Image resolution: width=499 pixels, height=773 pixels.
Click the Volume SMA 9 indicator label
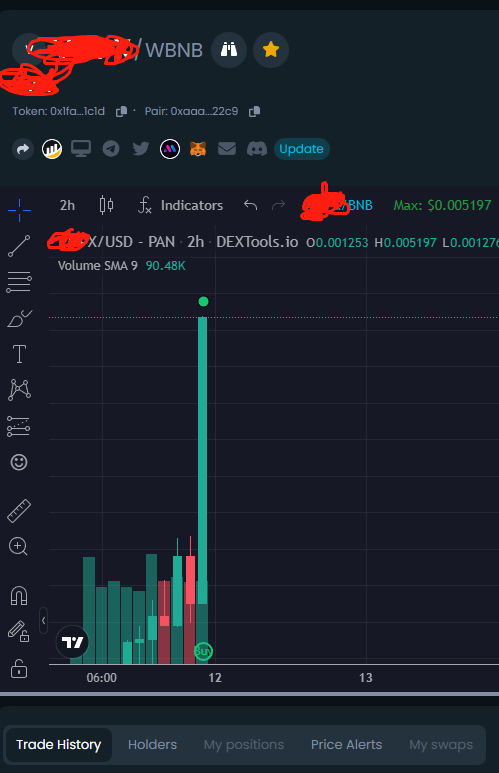click(98, 266)
